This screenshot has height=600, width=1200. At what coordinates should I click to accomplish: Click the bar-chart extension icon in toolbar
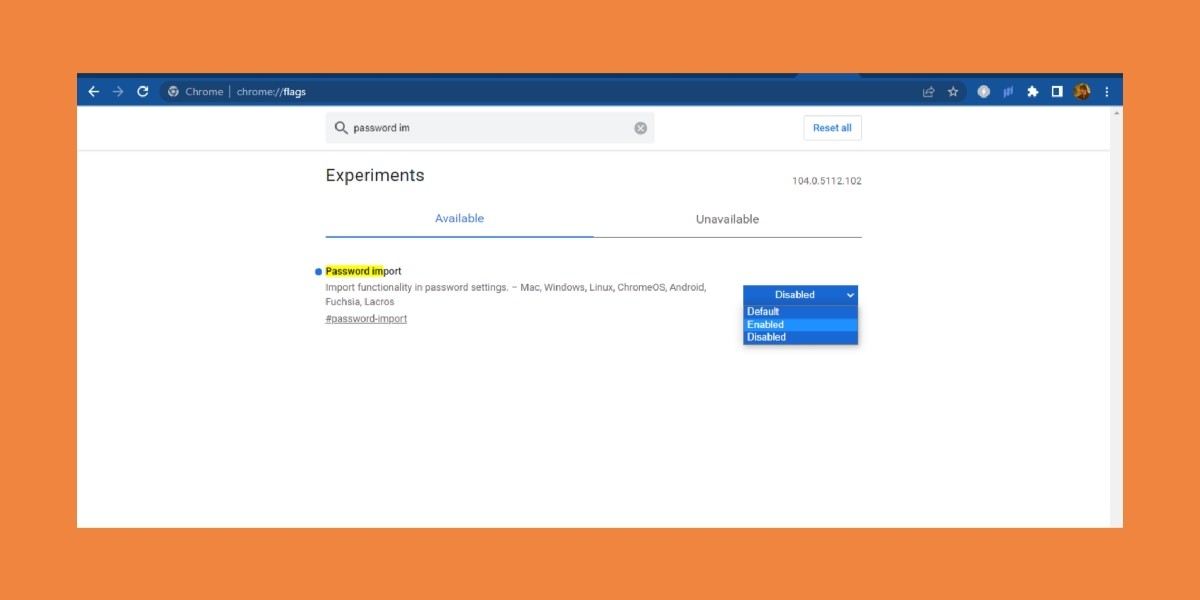click(1007, 91)
